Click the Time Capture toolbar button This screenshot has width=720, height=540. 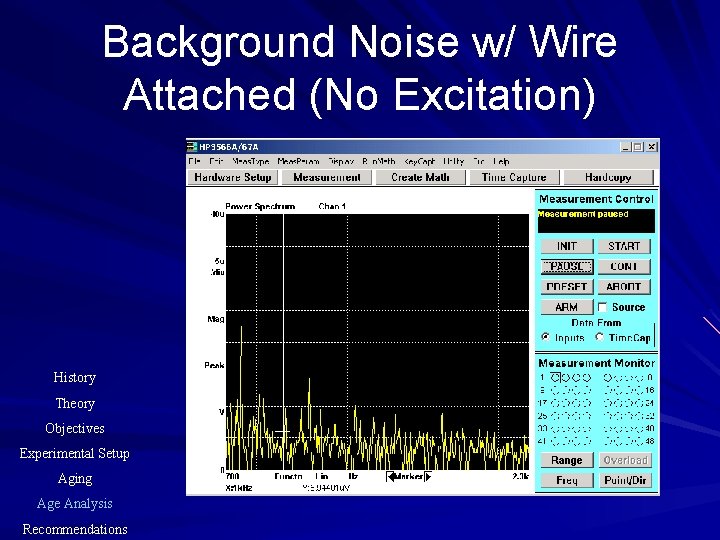tap(514, 177)
